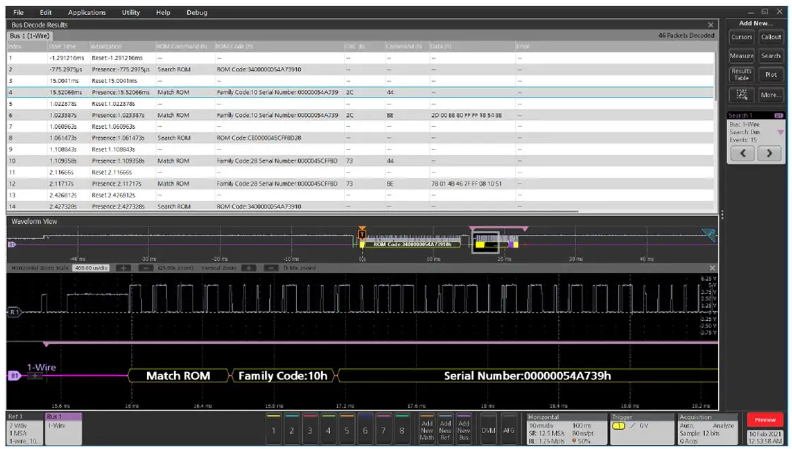Toggle the AFG button
This screenshot has width=792, height=449.
[509, 429]
